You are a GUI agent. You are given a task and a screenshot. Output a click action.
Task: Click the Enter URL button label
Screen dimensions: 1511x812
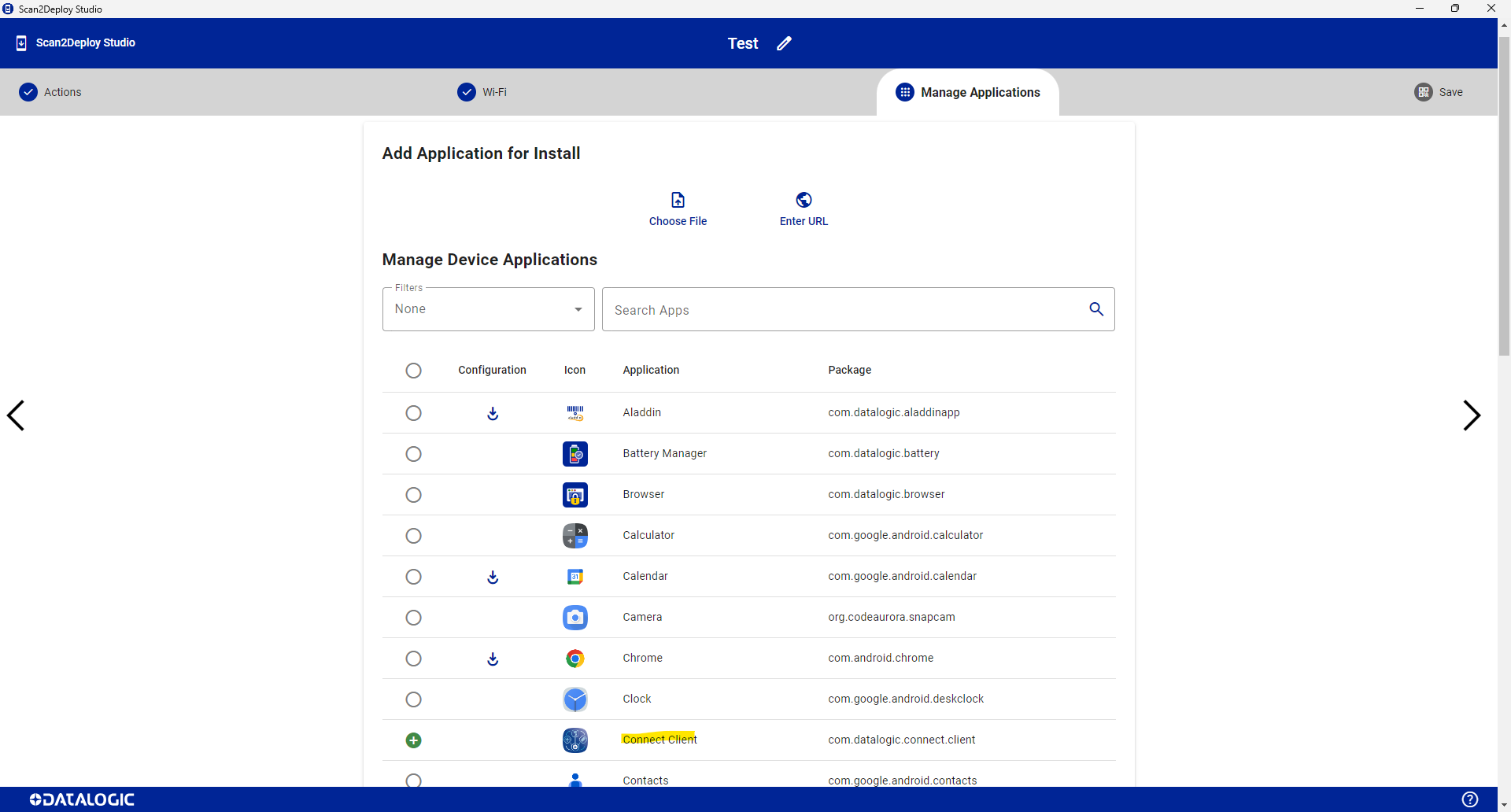804,221
